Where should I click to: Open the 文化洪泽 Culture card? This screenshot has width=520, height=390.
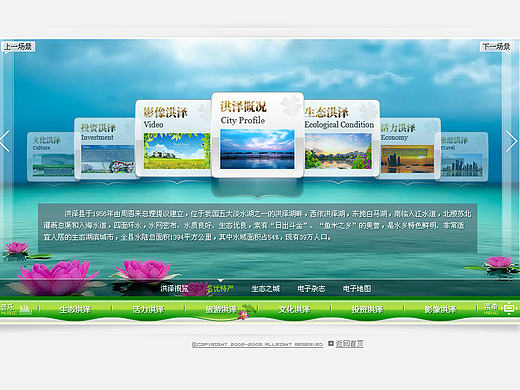click(x=51, y=157)
